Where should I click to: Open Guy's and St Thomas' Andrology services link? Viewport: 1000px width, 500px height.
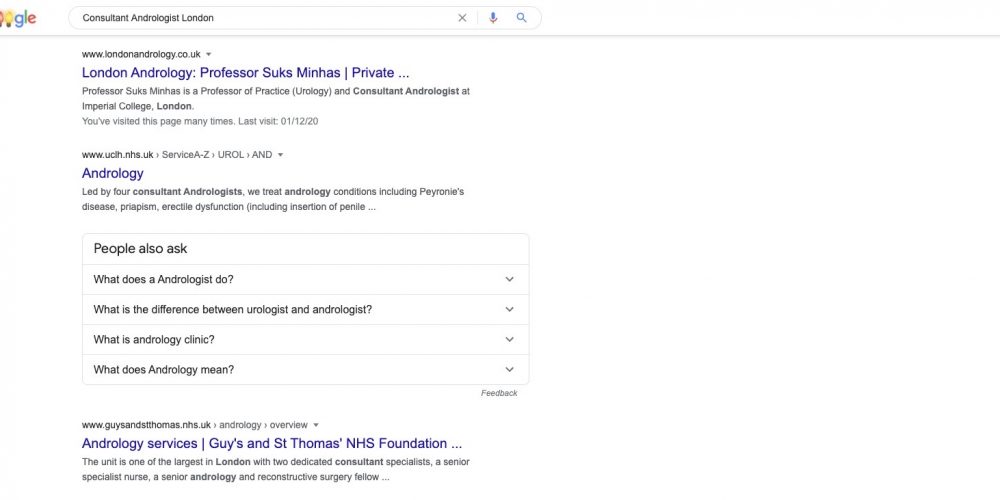[272, 443]
